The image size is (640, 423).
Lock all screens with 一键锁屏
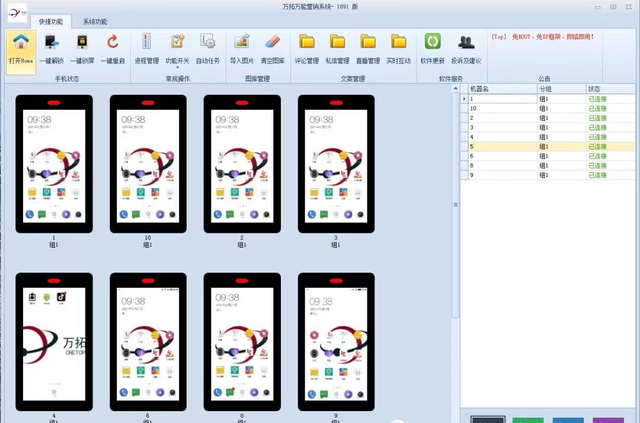tap(82, 46)
